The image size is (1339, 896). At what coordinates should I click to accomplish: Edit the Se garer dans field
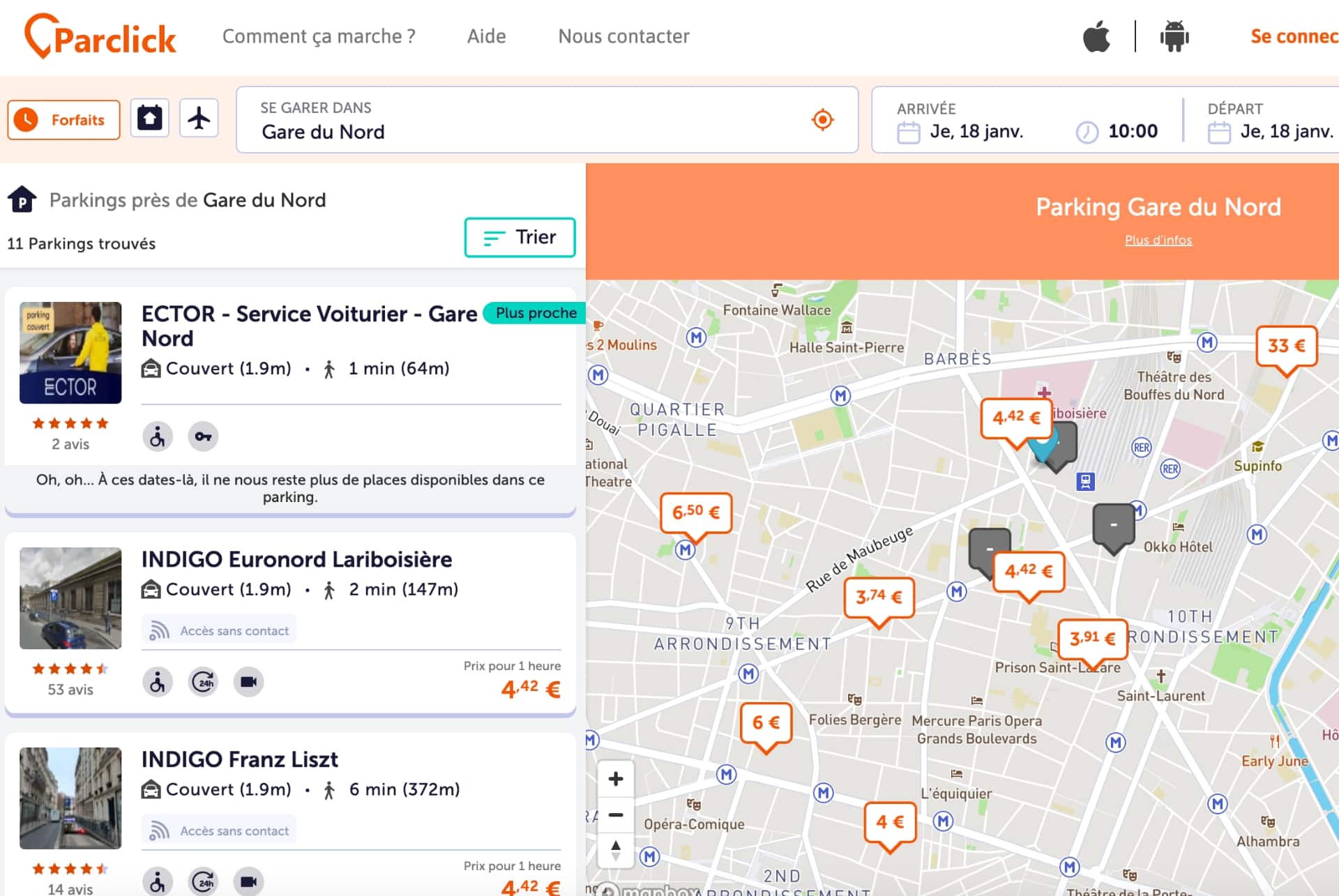(x=547, y=119)
